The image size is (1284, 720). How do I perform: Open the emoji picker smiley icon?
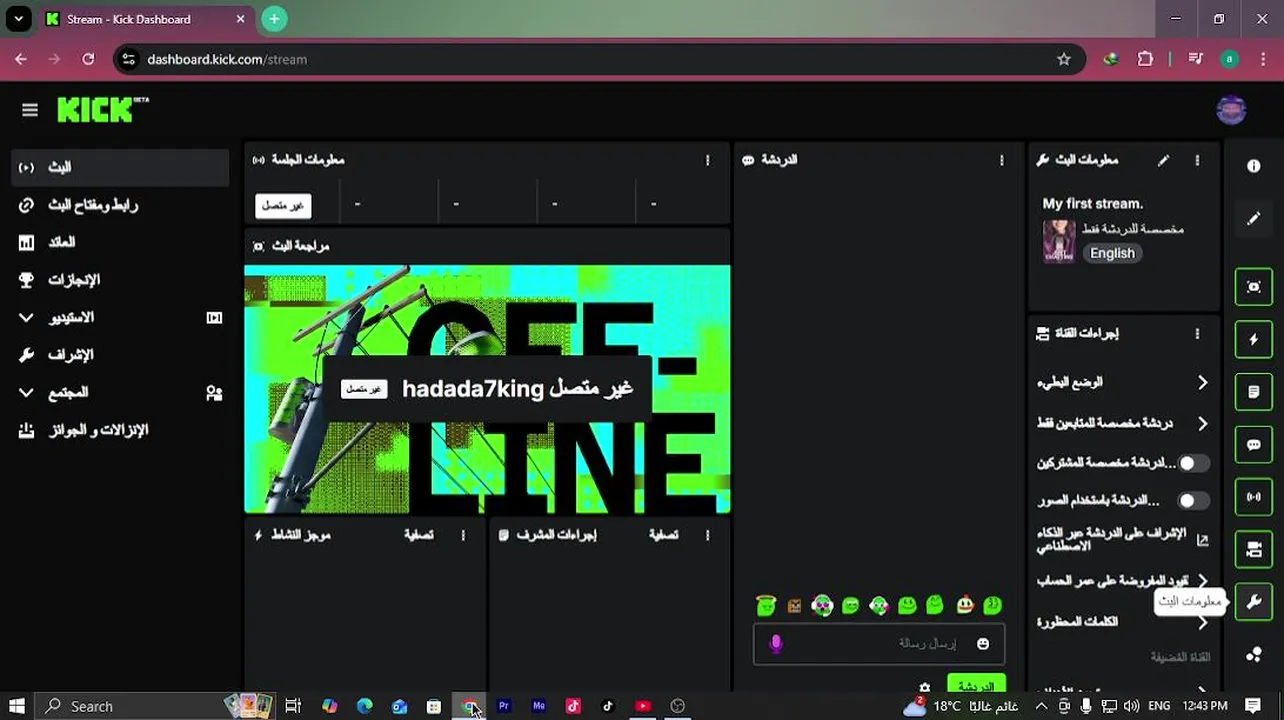point(983,644)
